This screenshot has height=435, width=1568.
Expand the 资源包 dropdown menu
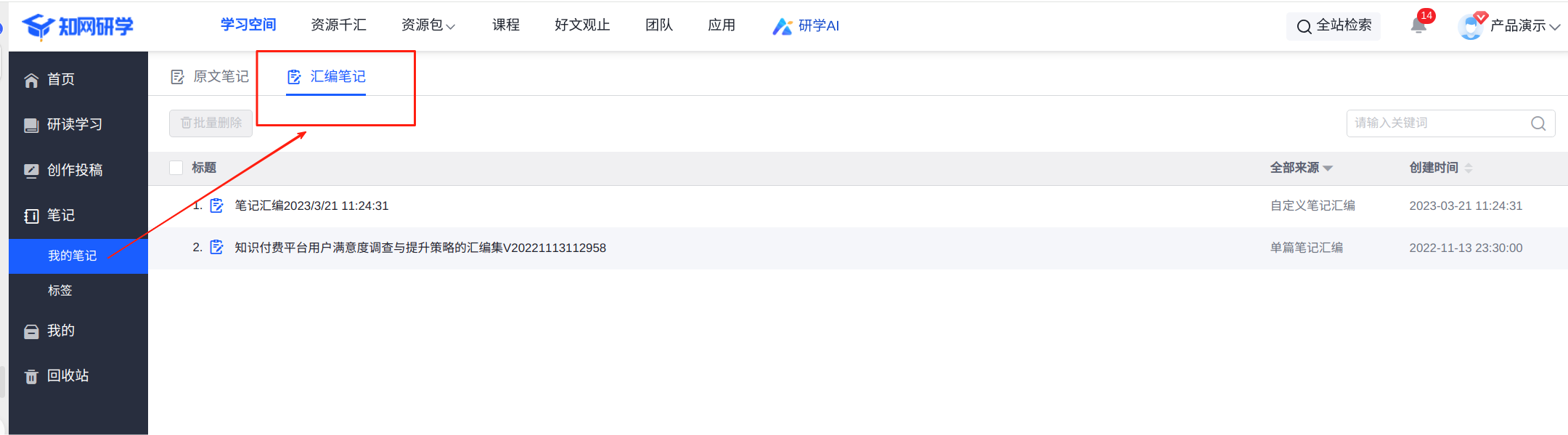428,25
